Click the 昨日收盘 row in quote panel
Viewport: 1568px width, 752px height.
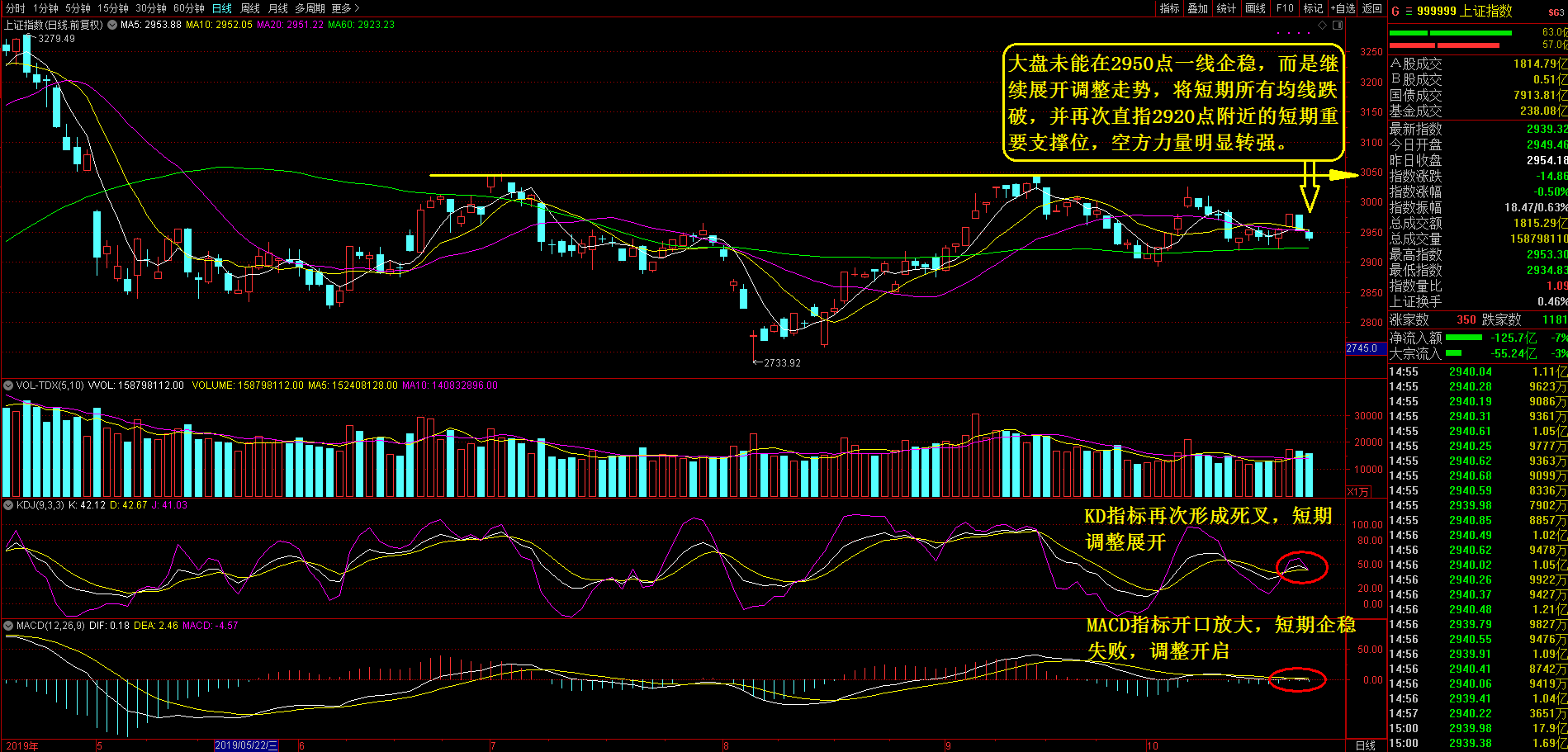point(1478,160)
